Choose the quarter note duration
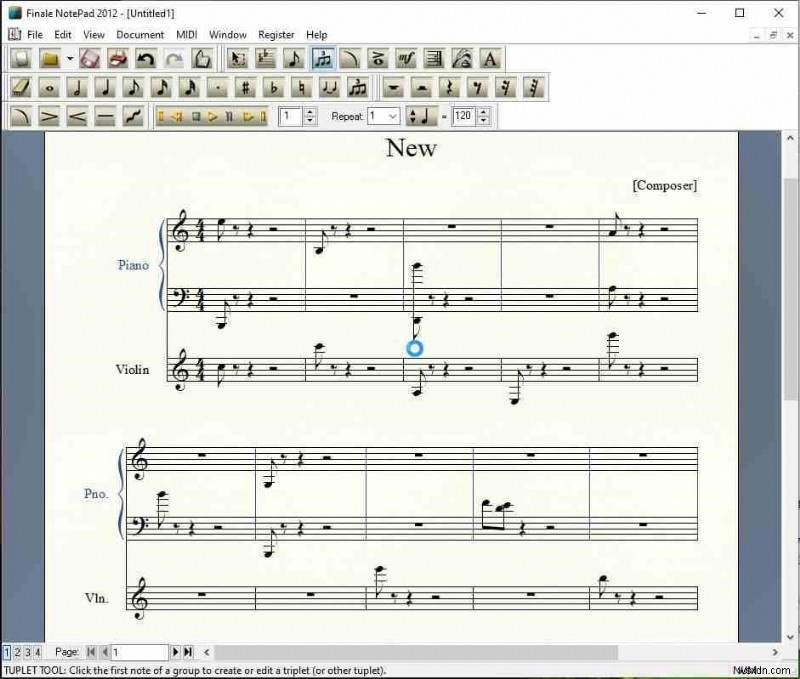This screenshot has height=679, width=800. [x=106, y=87]
